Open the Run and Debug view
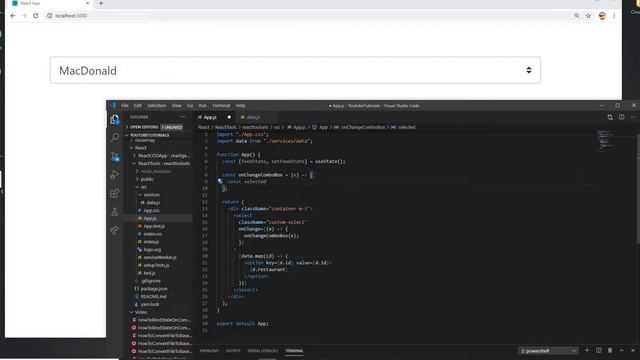640x360 pixels. [x=115, y=175]
